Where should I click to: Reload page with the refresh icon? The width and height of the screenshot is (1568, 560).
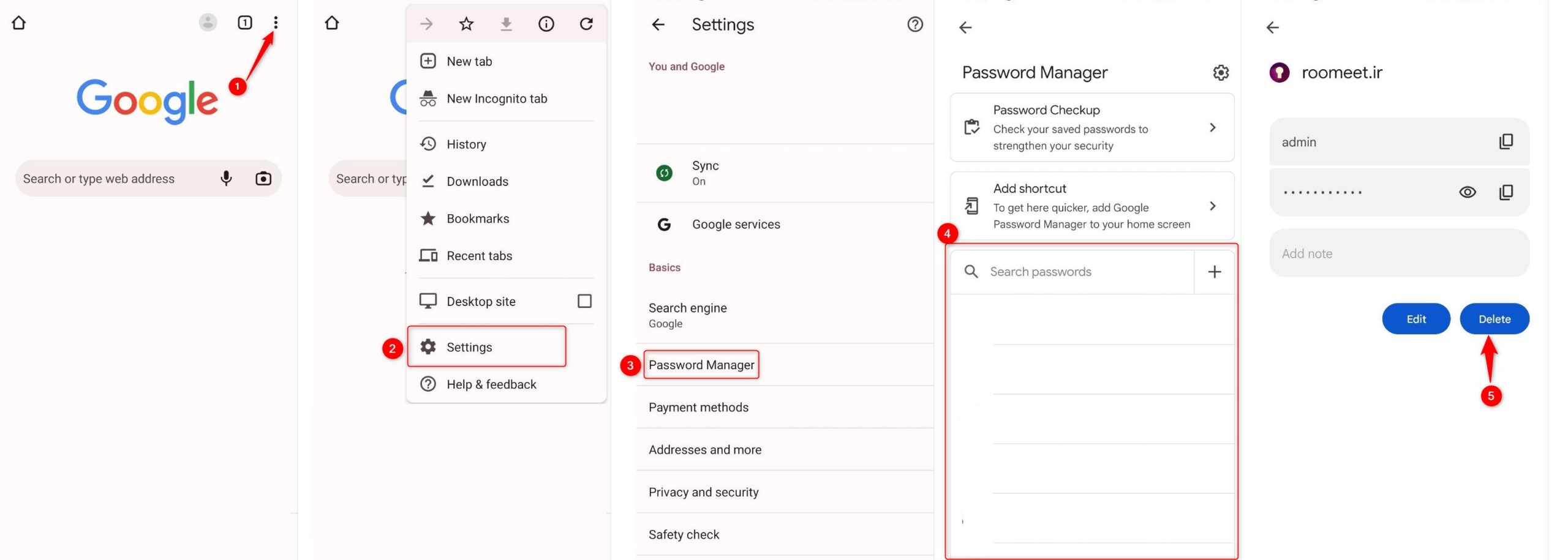[x=586, y=24]
